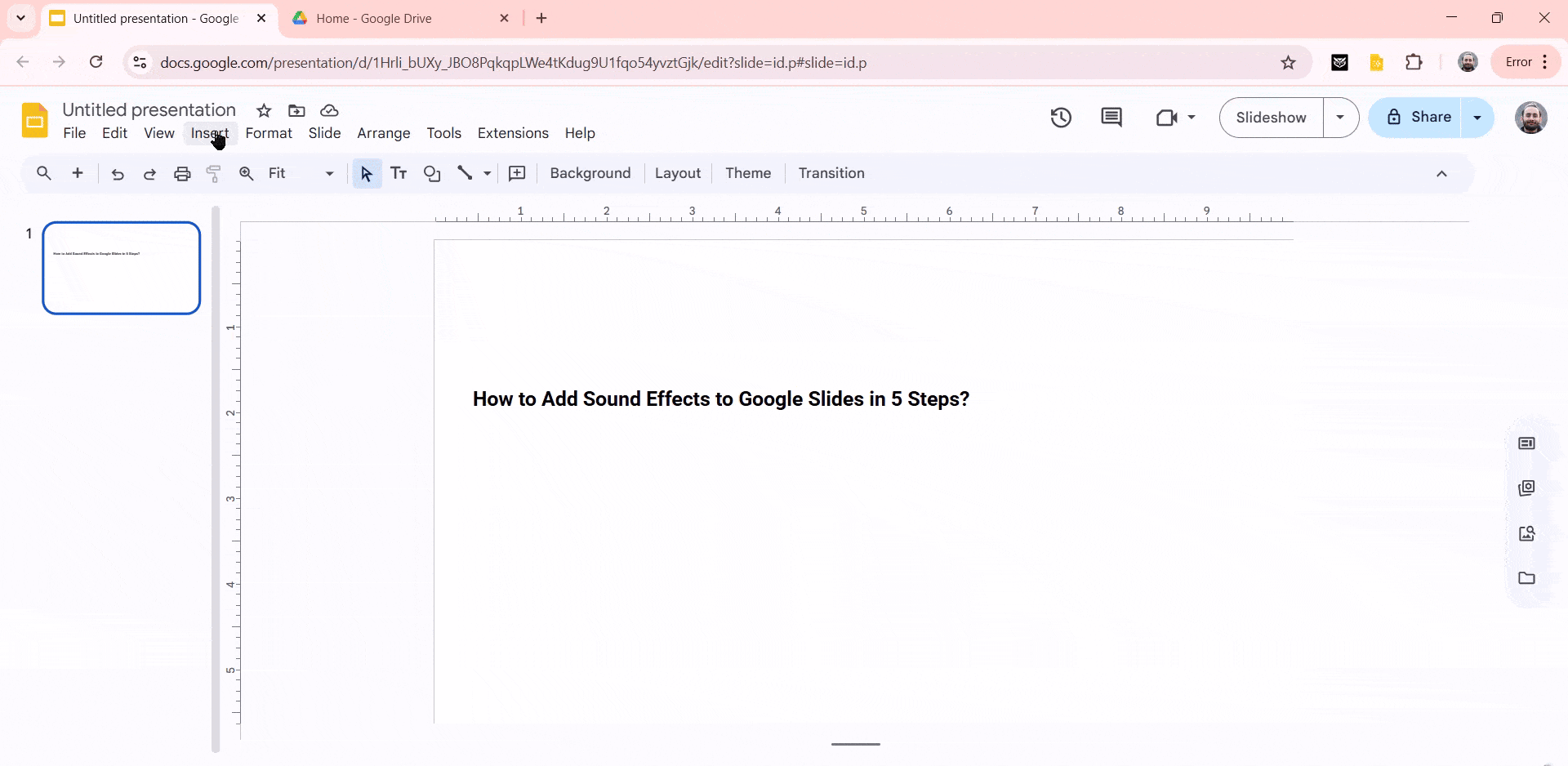
Task: Open the comment history panel
Action: click(1111, 118)
